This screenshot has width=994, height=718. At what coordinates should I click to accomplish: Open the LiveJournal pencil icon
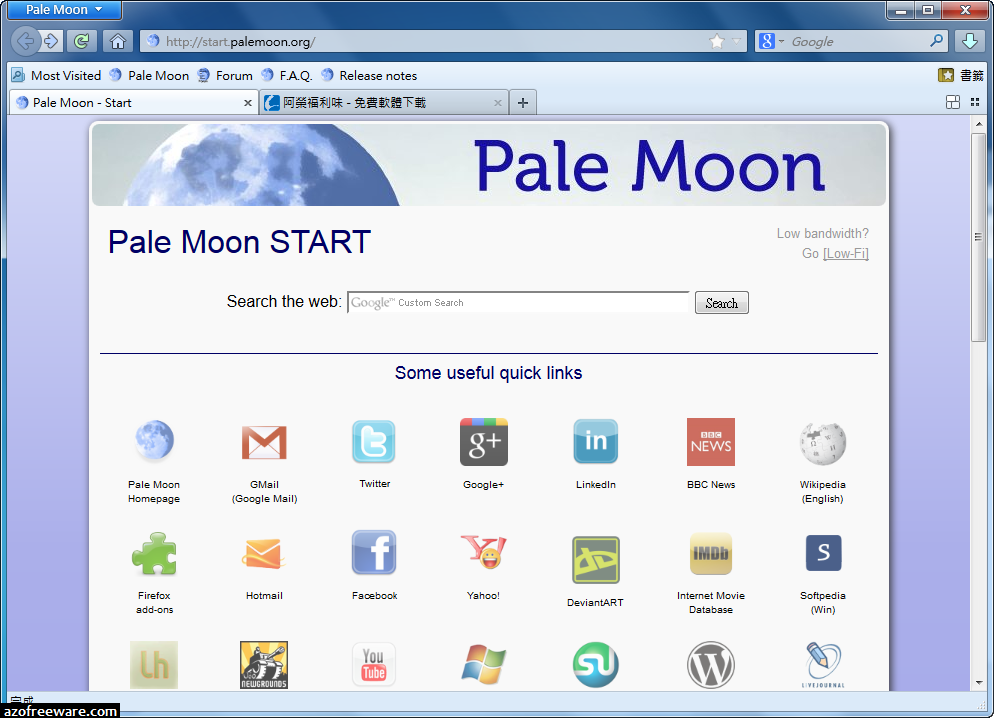(x=823, y=664)
